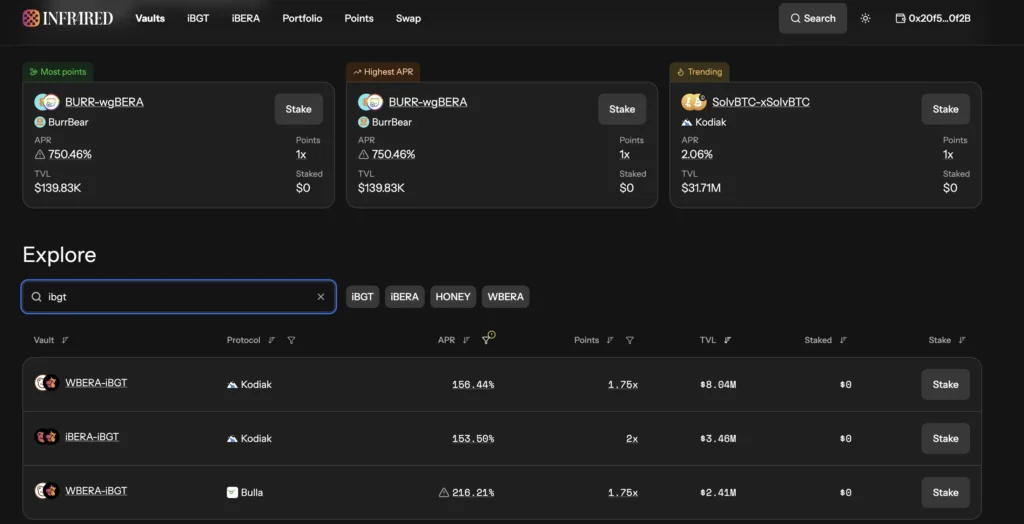Filter by the iBGT chip

(x=362, y=297)
